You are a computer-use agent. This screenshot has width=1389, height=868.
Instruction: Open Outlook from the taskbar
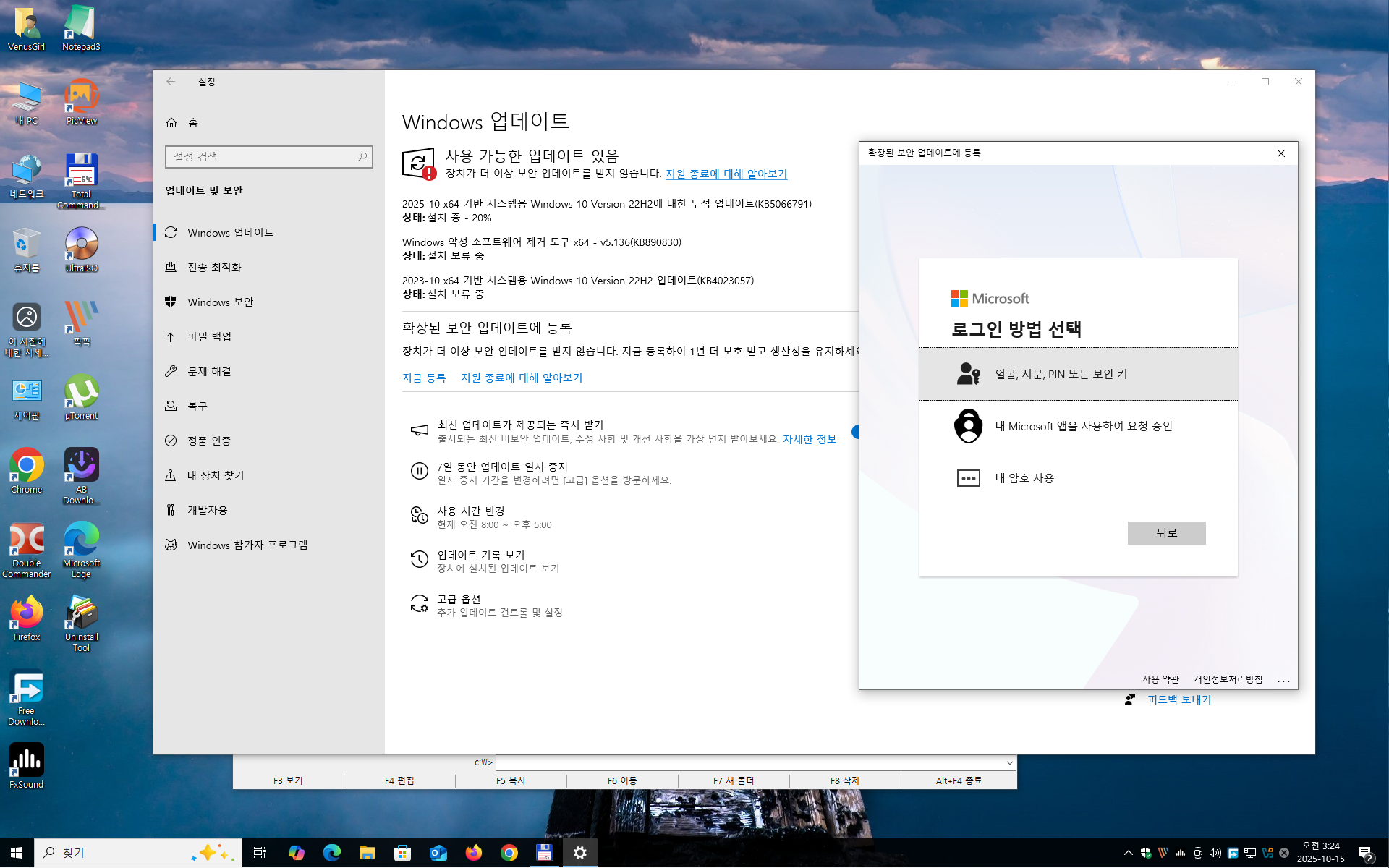point(438,853)
